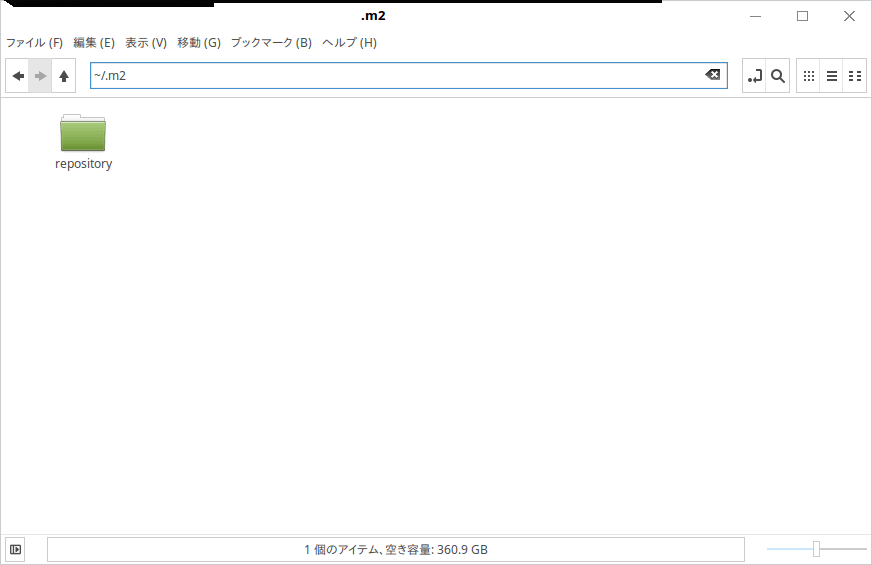Open the file search tool
872x565 pixels.
[778, 76]
